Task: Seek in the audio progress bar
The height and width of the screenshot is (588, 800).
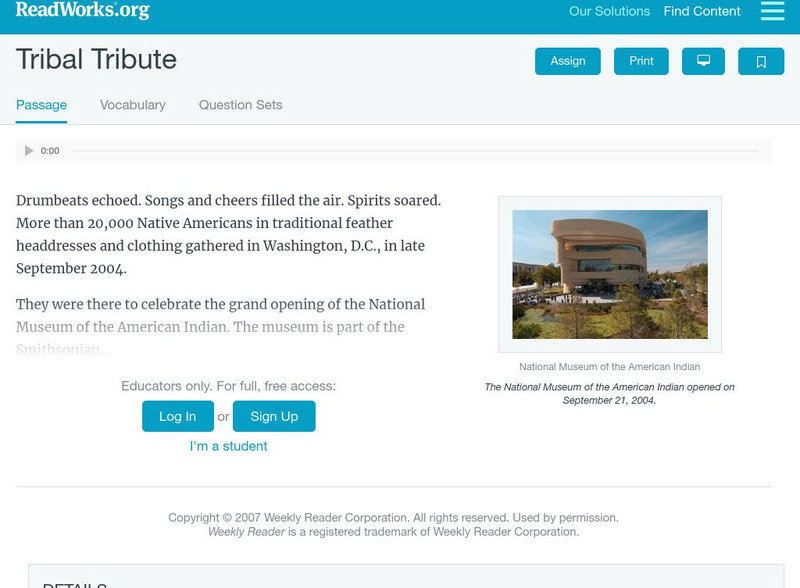Action: coord(415,151)
